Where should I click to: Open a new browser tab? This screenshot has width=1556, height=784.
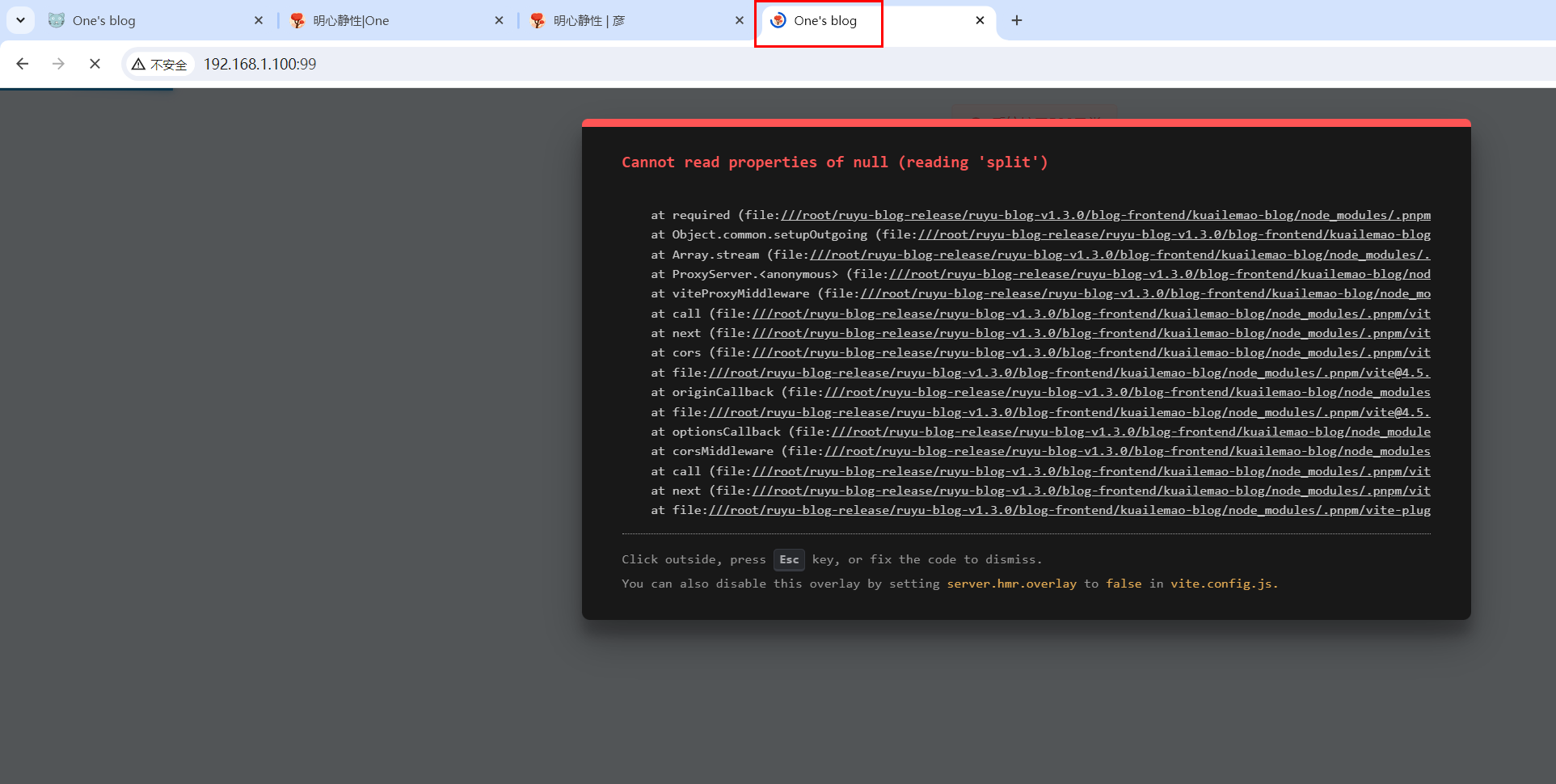1017,21
